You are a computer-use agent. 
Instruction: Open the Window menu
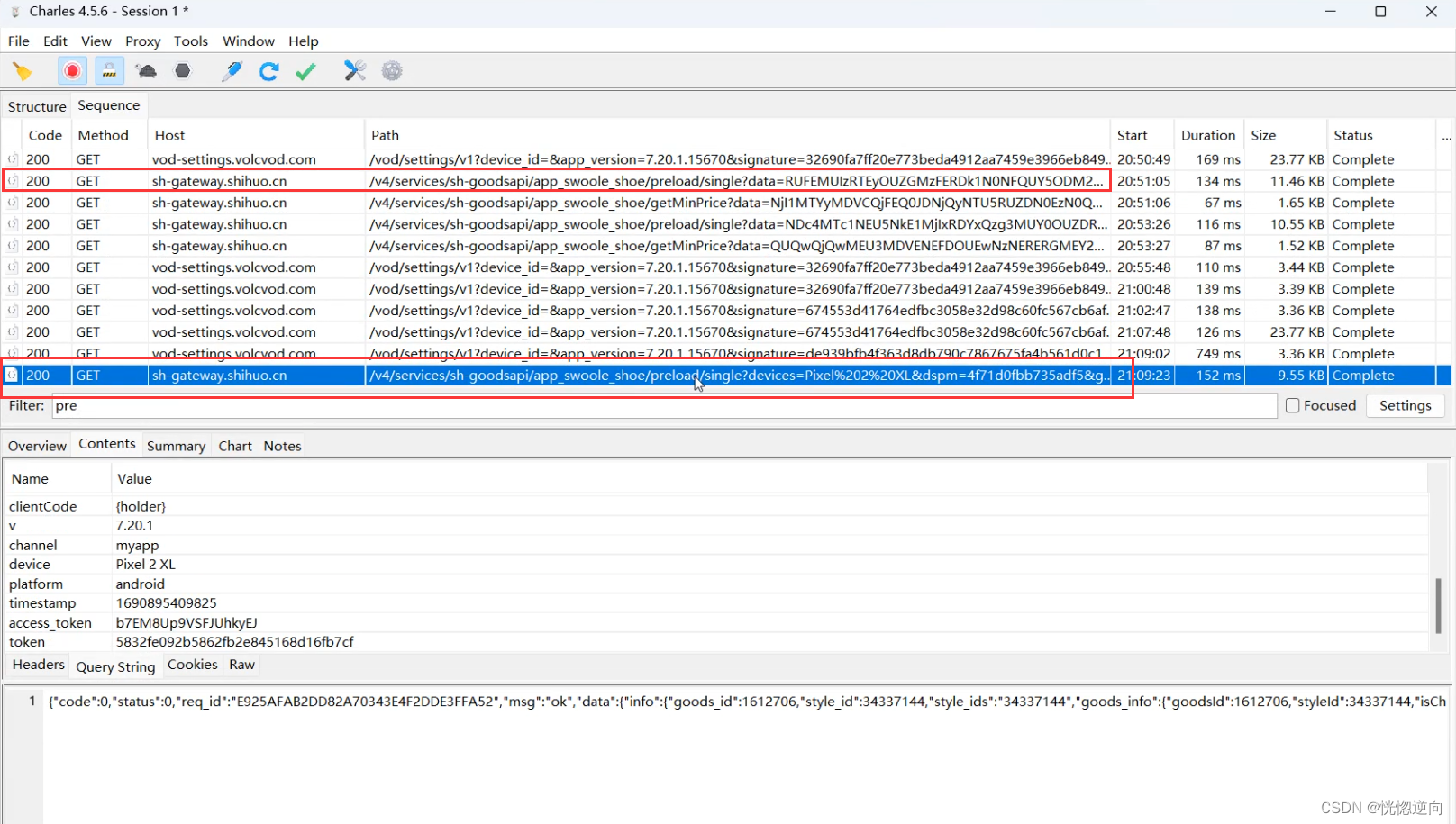[x=249, y=41]
